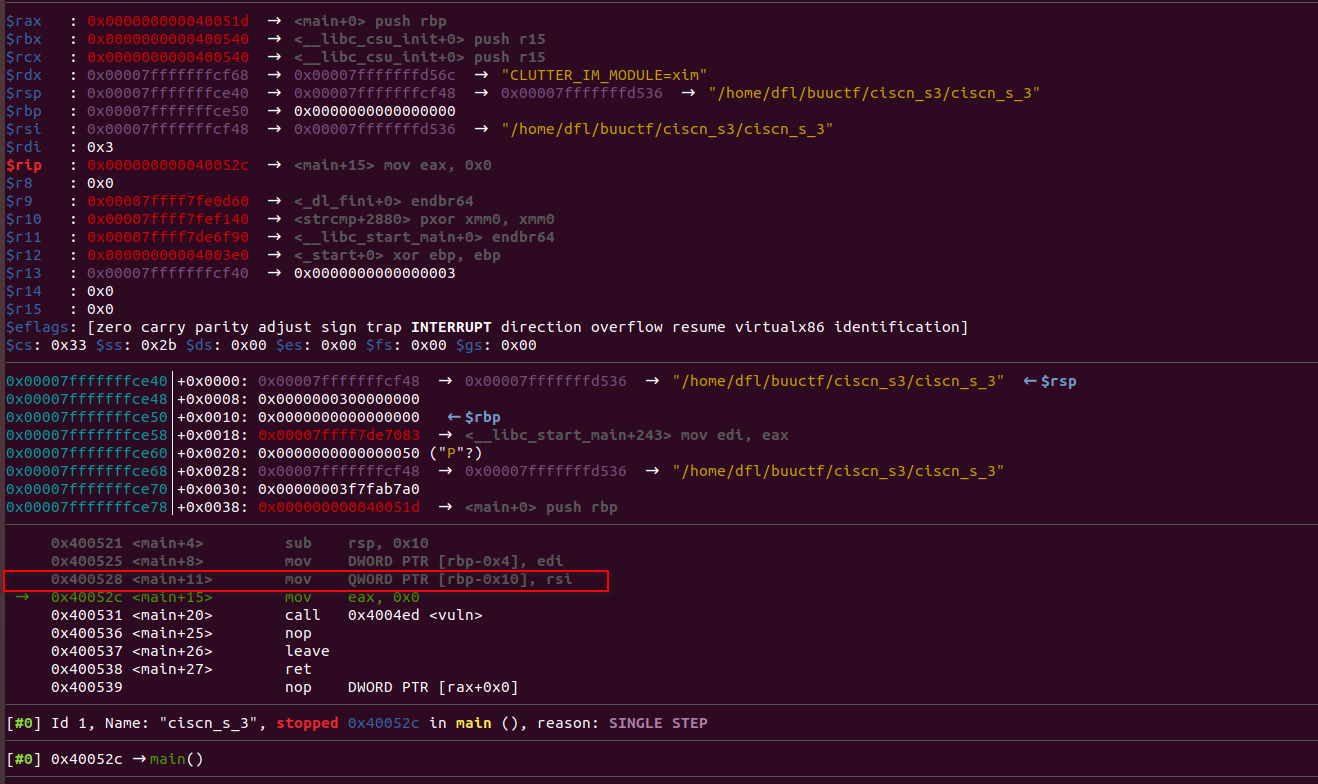Click stack address 0x00007fffffffce50
Screen dimensions: 1318x784
(88, 417)
